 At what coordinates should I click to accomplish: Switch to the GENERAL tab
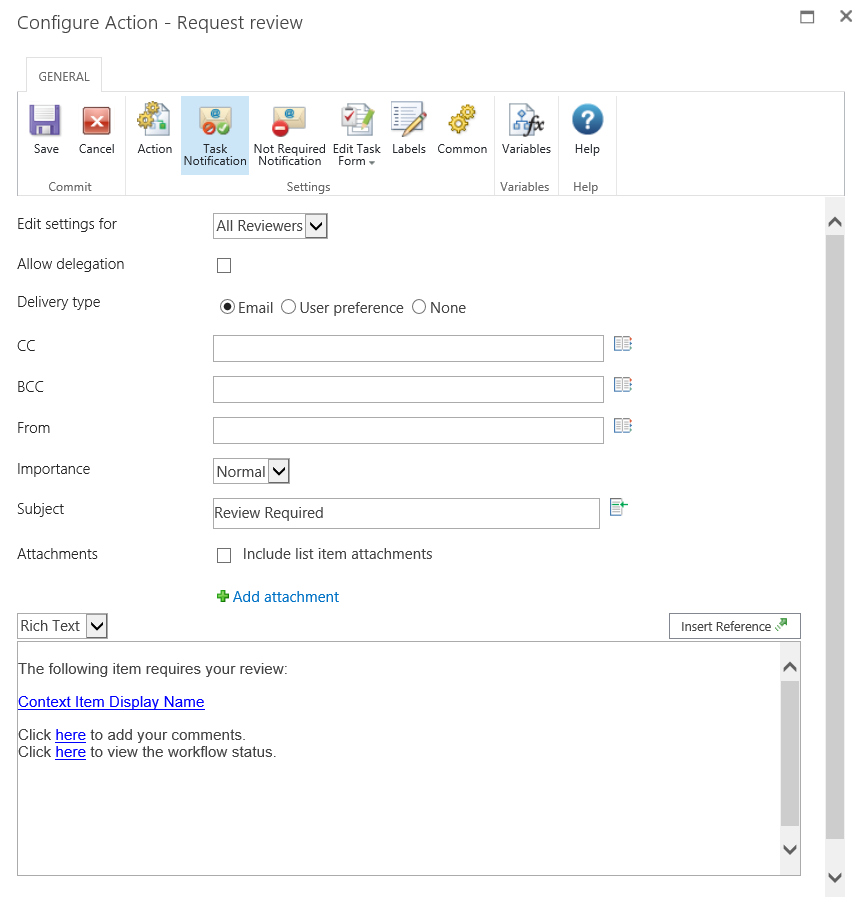64,76
